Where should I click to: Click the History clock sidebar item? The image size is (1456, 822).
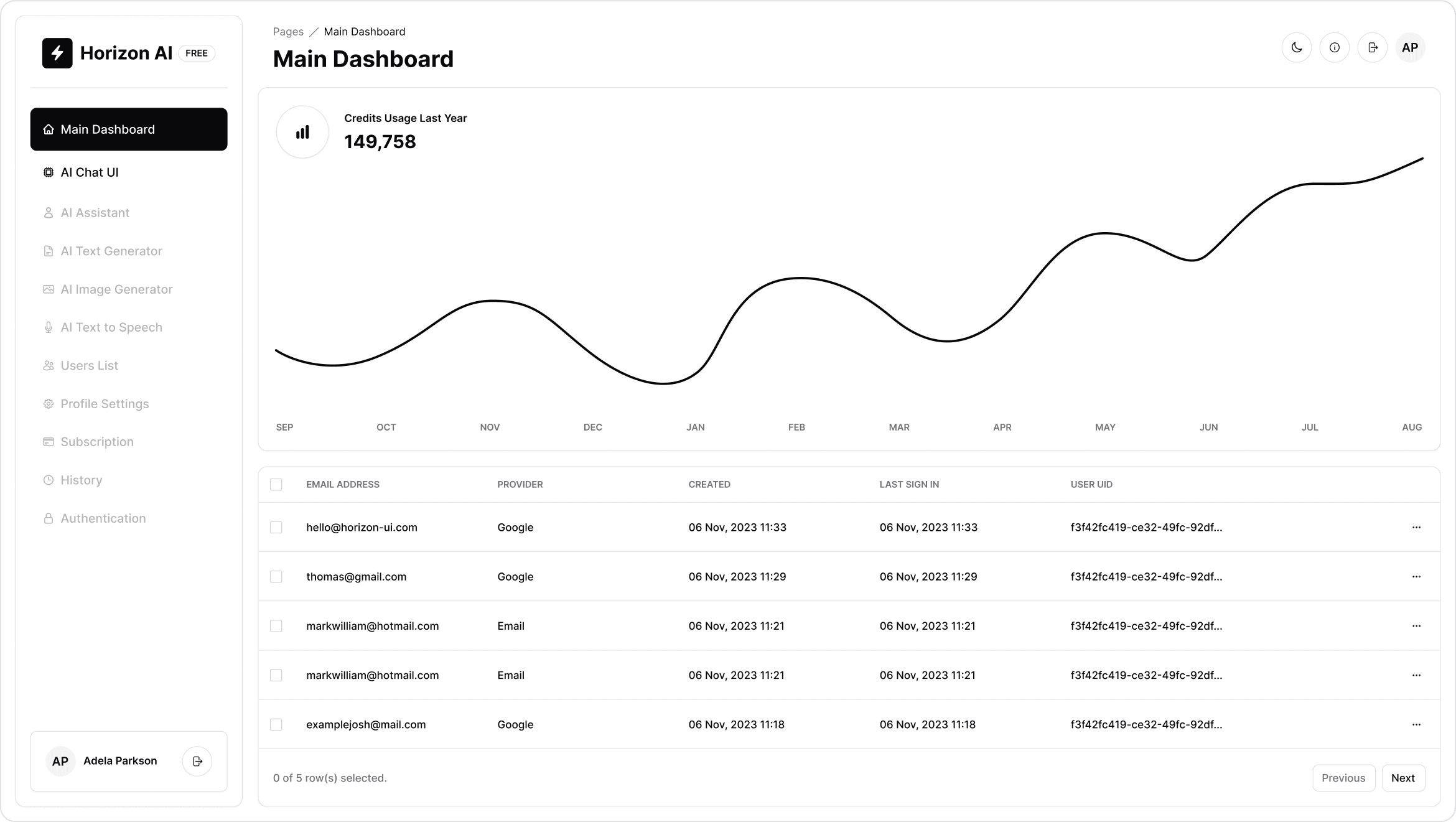pyautogui.click(x=81, y=480)
